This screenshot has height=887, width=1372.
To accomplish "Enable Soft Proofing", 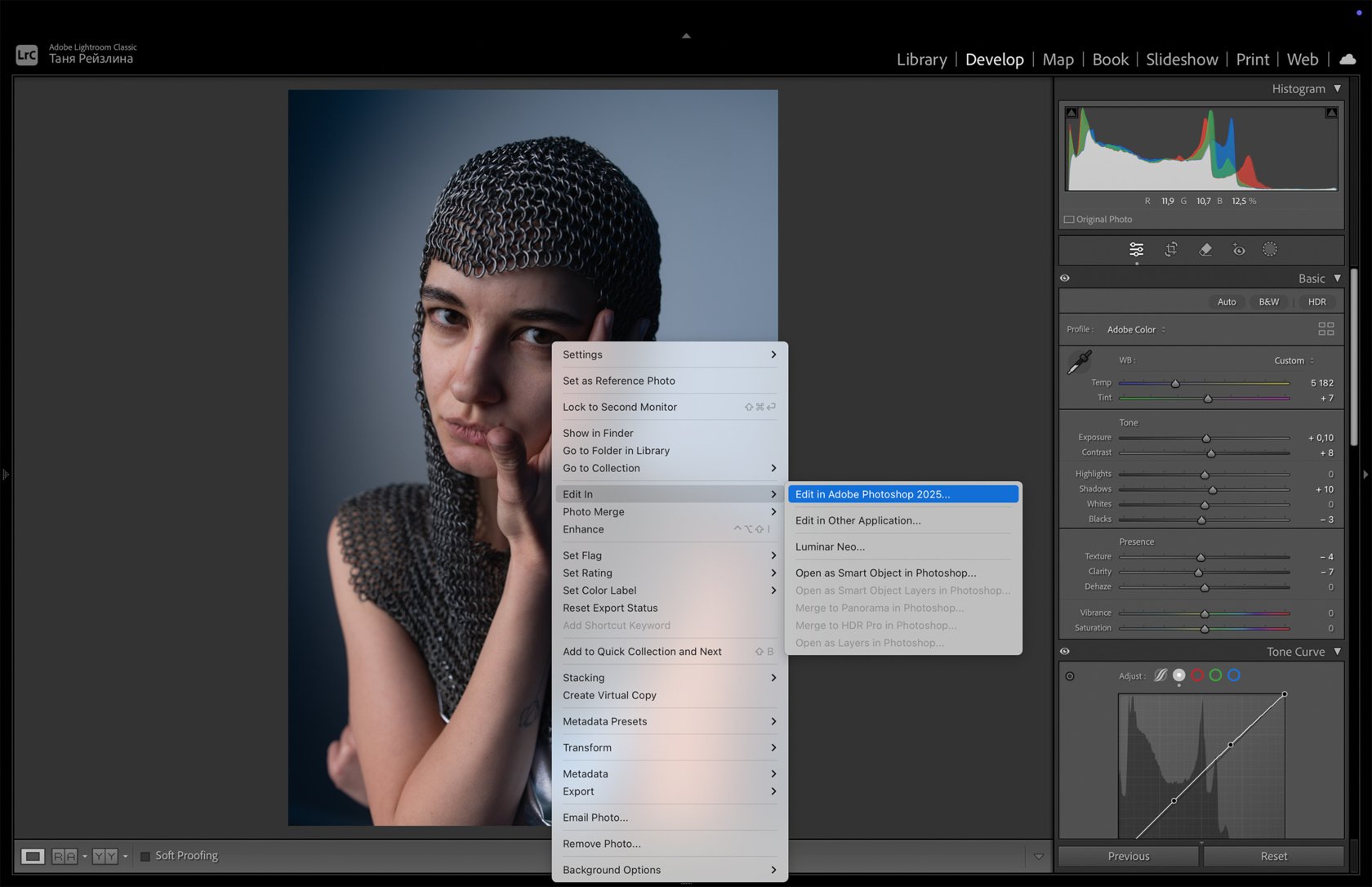I will point(146,855).
